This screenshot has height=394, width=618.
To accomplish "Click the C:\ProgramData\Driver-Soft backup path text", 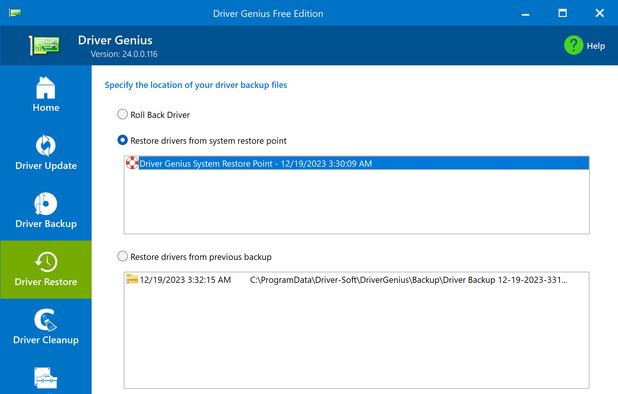I will [408, 280].
